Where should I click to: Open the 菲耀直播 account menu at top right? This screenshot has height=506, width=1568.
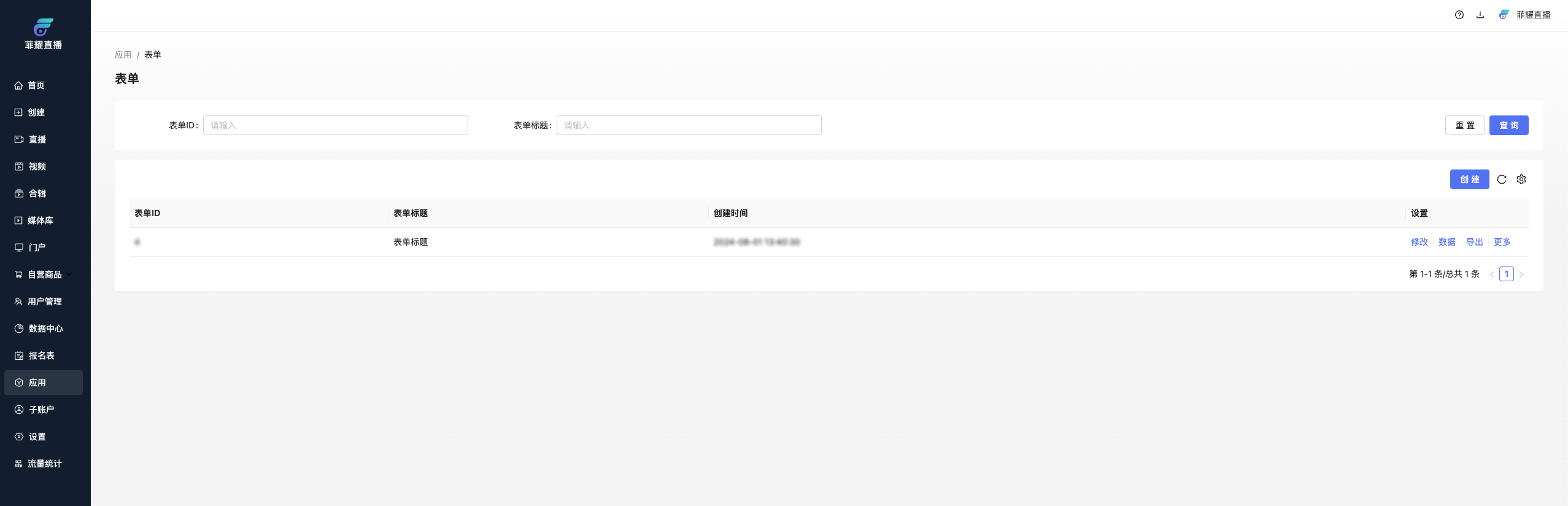[x=1525, y=15]
